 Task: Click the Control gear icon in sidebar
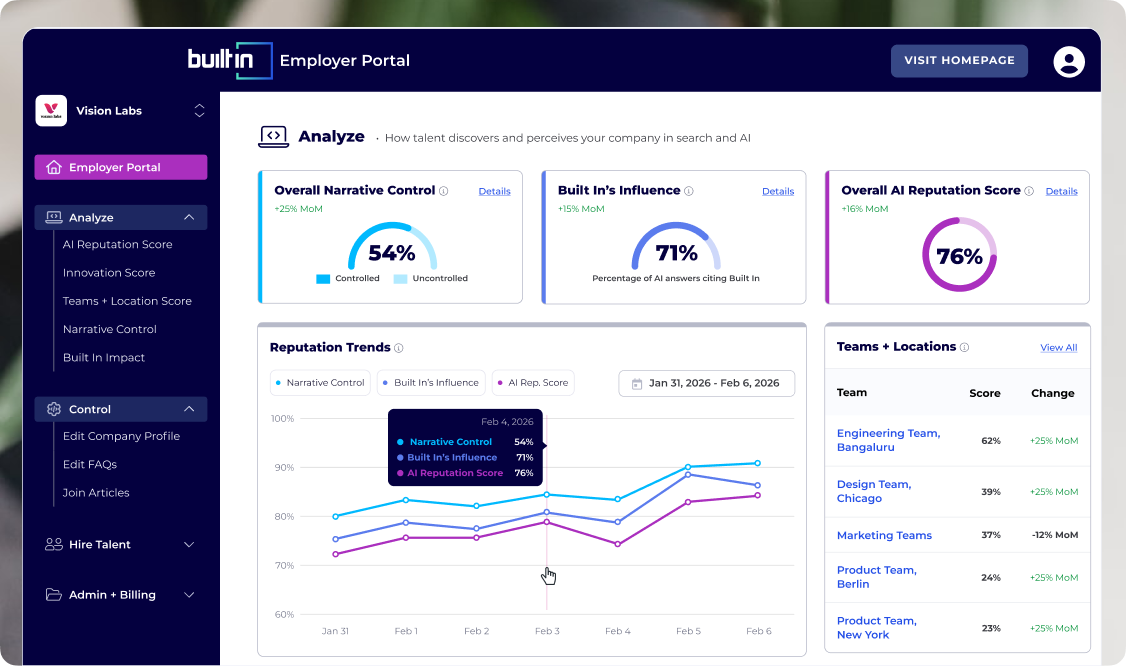point(54,409)
